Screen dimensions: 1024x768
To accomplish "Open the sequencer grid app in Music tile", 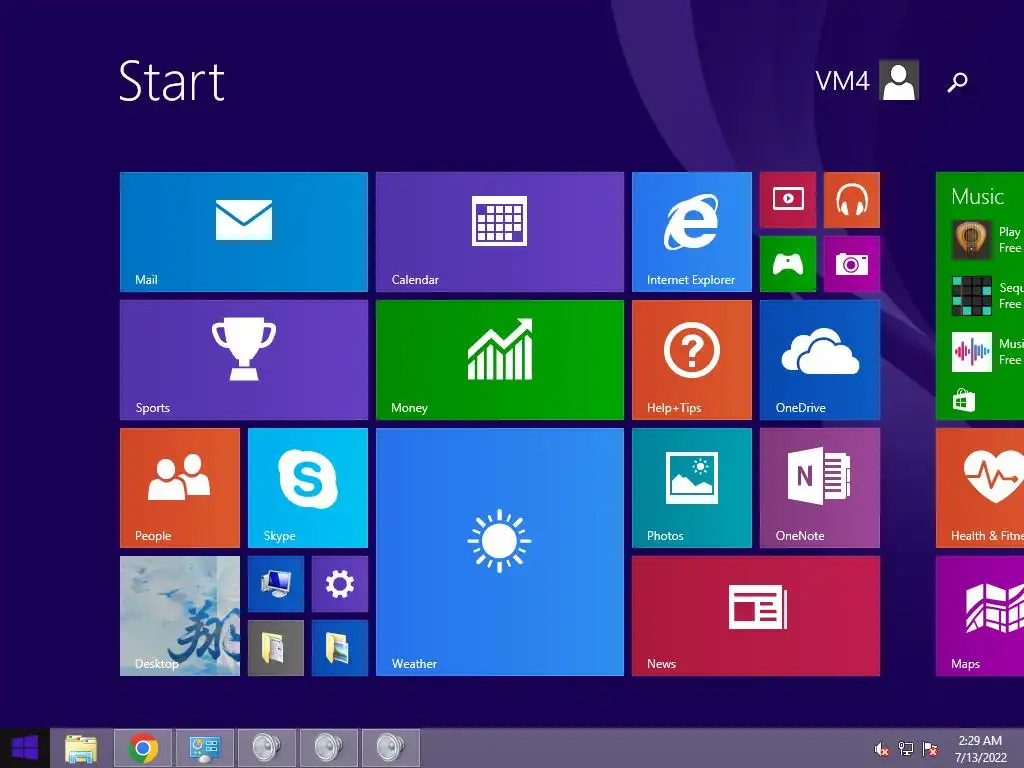I will [971, 296].
